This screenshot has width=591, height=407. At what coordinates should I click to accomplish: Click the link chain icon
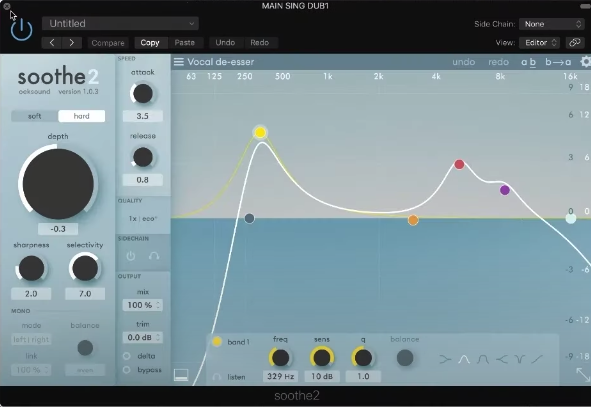574,43
